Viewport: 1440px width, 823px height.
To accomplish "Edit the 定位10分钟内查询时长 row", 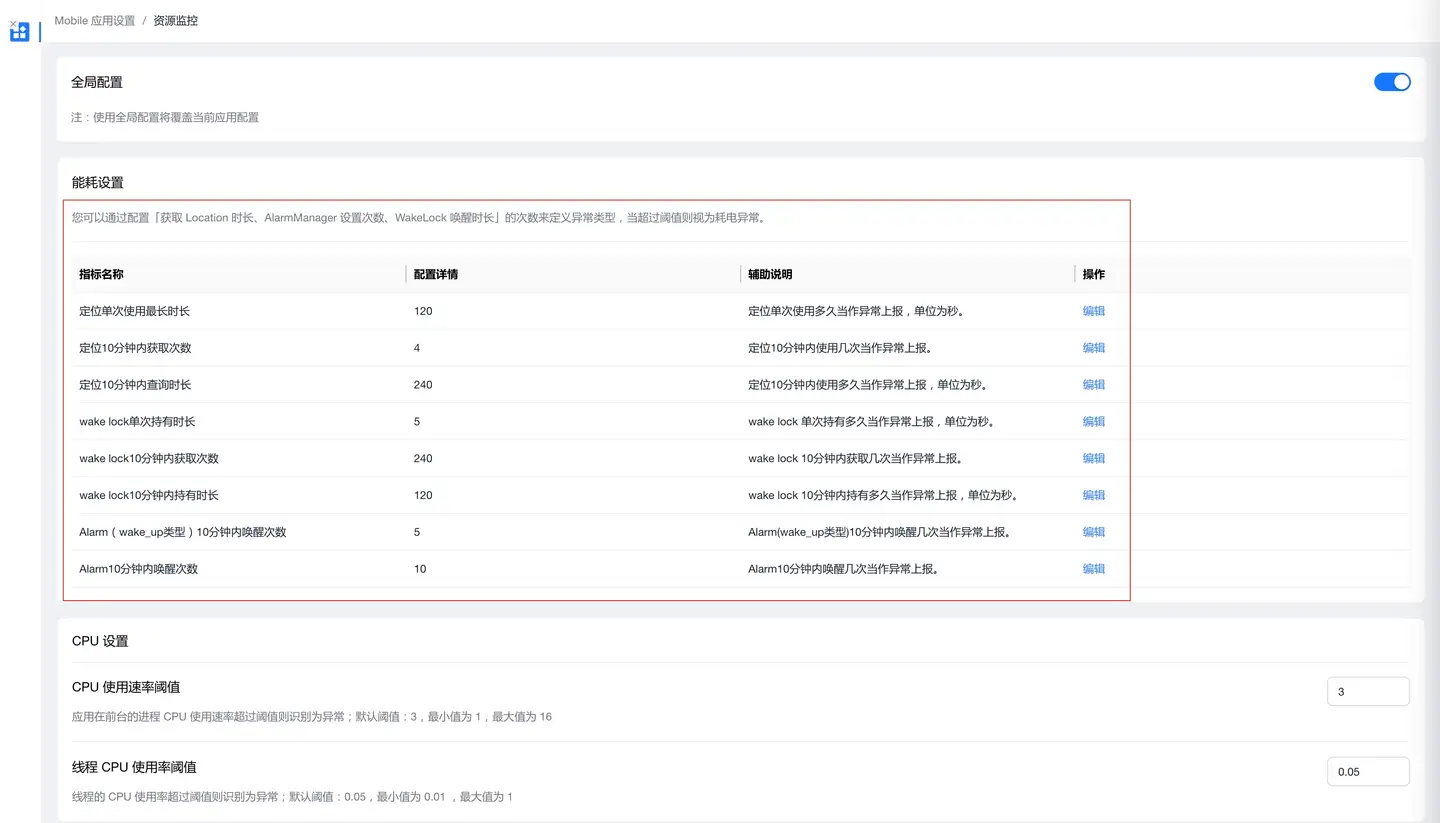I will click(x=1093, y=385).
